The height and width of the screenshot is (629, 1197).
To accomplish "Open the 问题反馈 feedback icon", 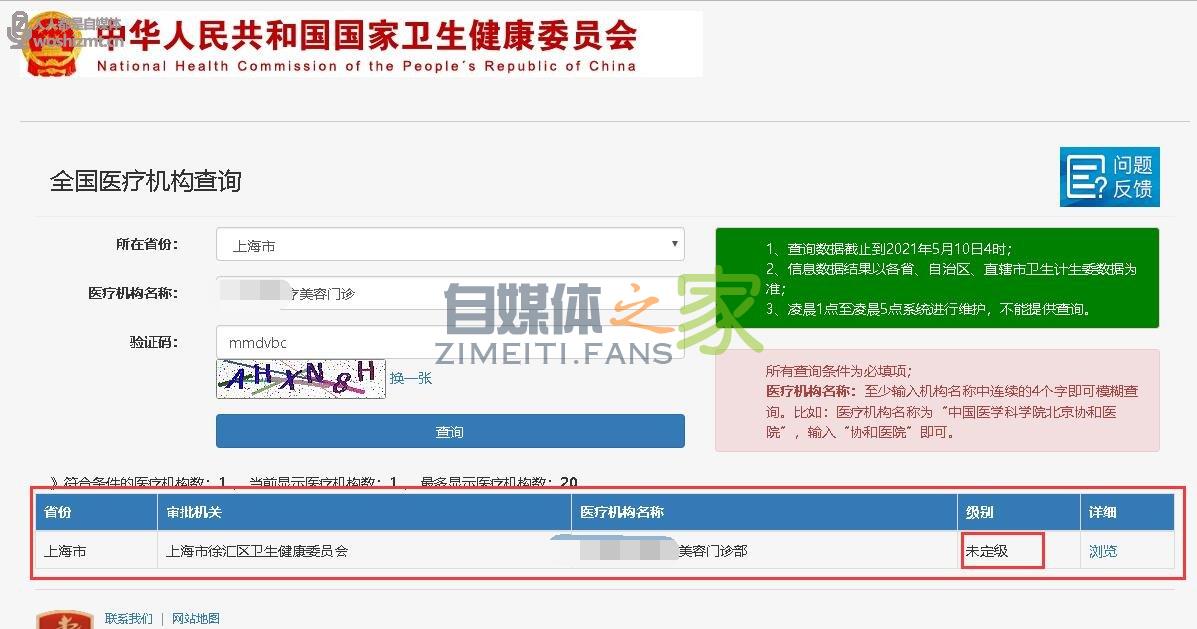I will point(1109,177).
